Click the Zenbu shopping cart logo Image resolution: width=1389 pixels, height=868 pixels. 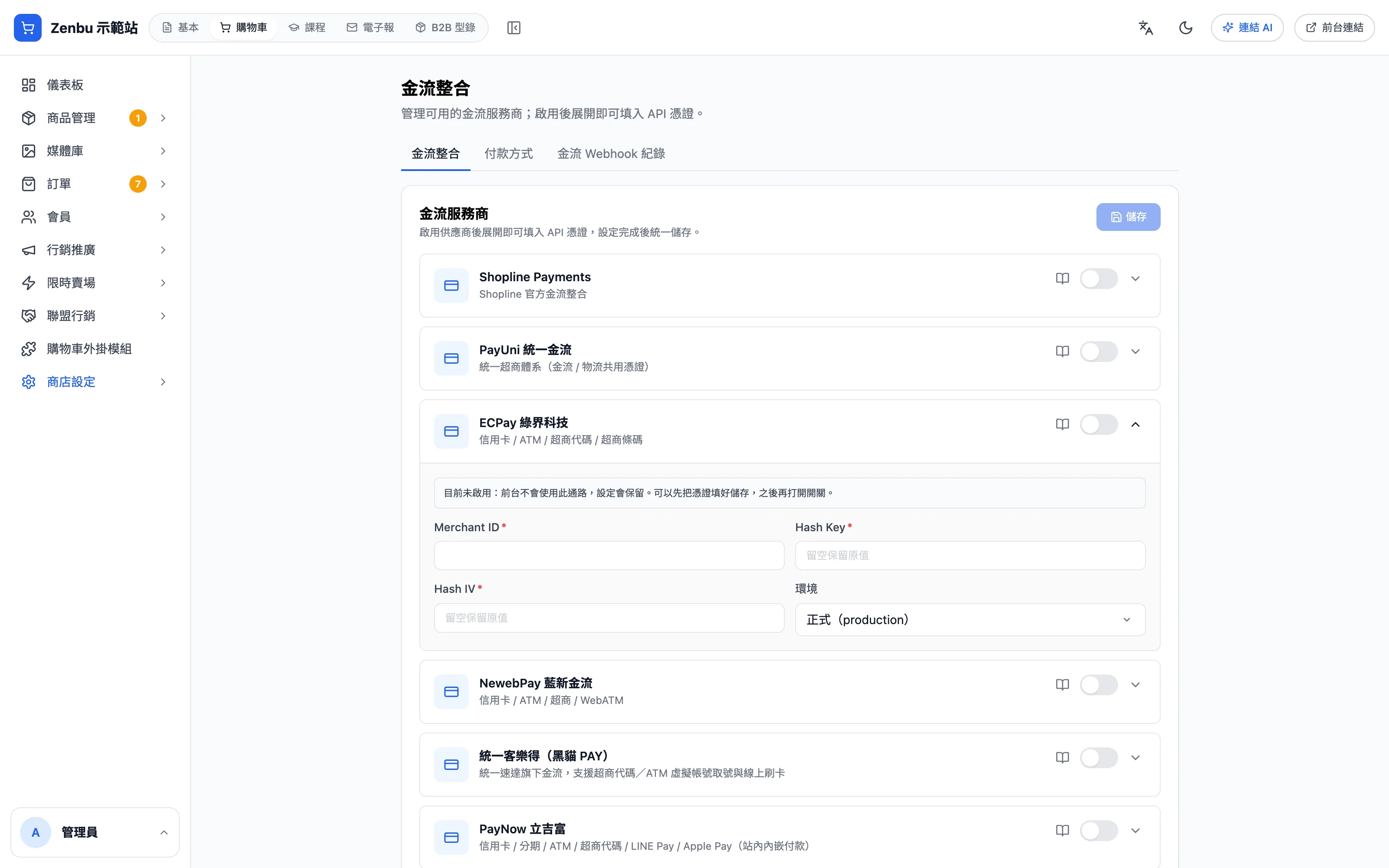27,27
